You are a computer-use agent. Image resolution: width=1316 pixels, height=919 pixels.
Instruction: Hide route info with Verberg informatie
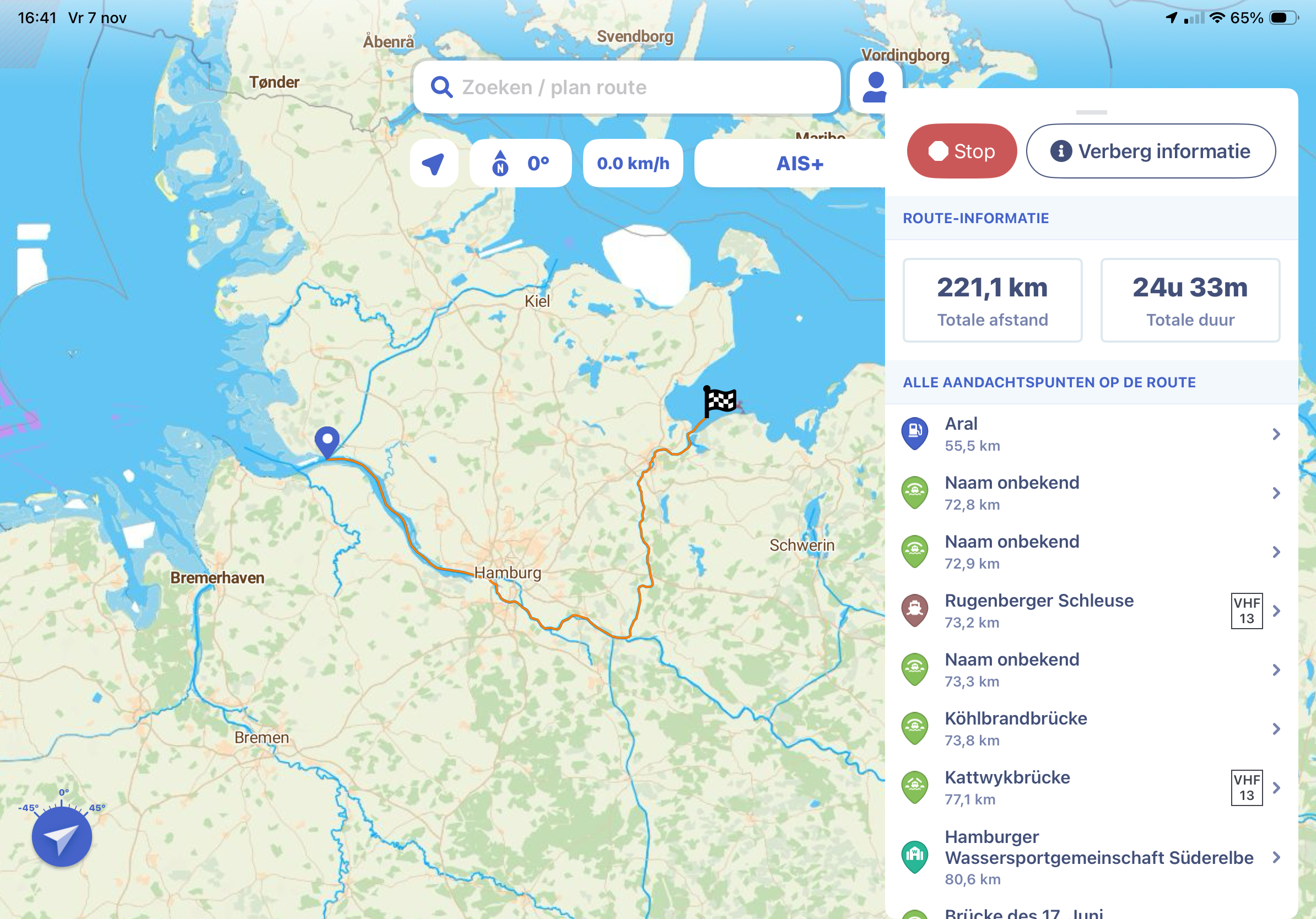[x=1150, y=152]
